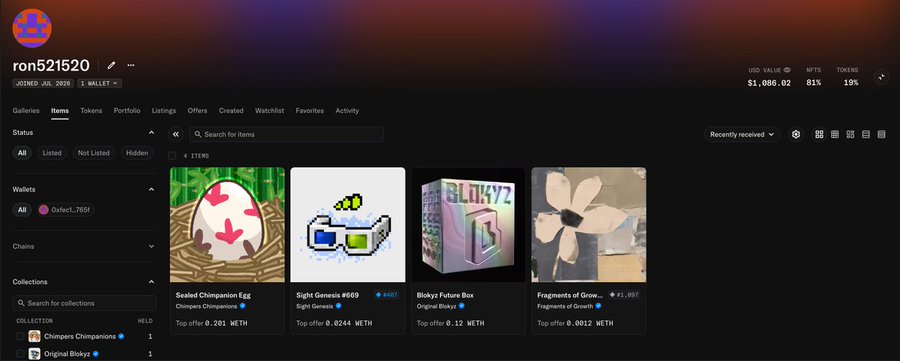Open the Recently received sort dropdown
This screenshot has height=361, width=900.
742,134
